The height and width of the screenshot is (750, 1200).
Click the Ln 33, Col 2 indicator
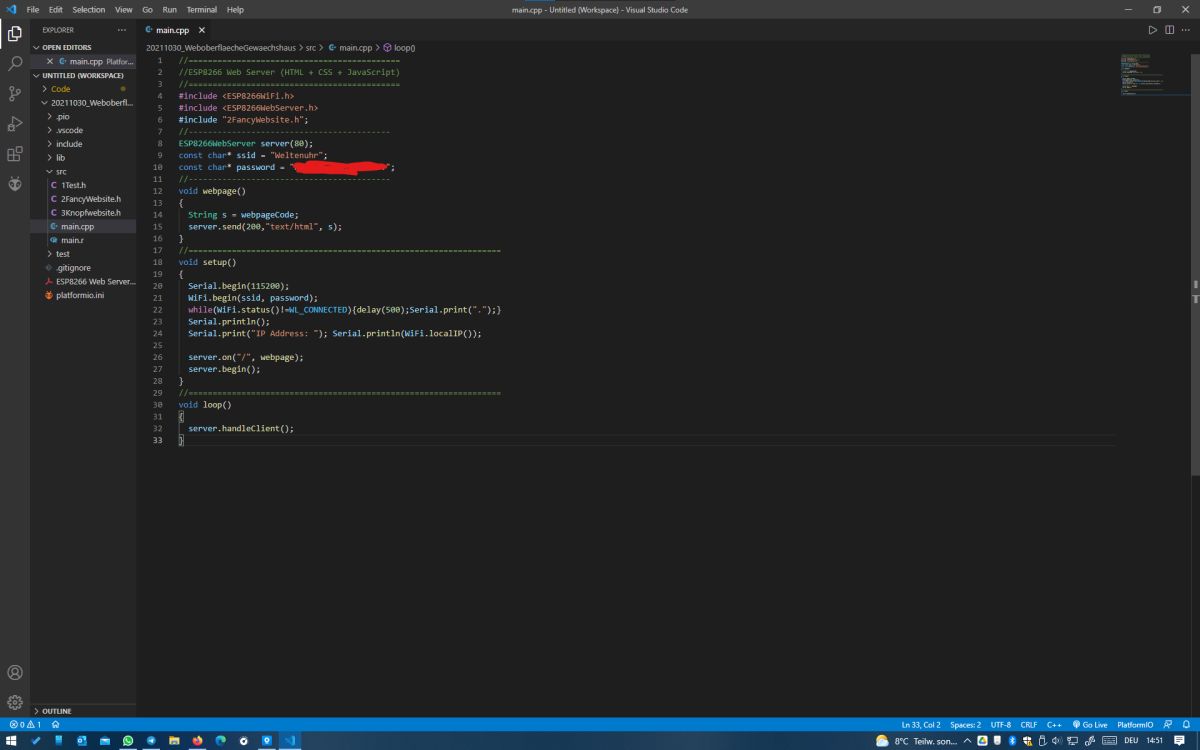click(921, 724)
